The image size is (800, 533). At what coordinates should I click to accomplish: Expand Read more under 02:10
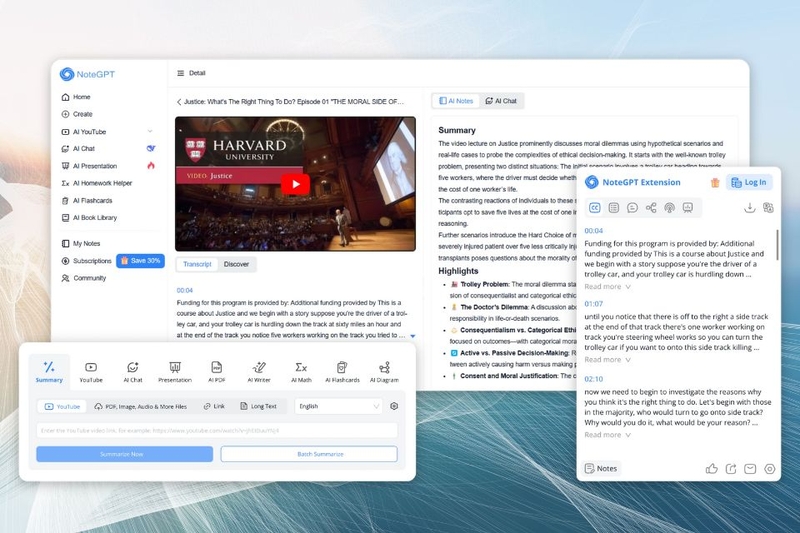[608, 435]
